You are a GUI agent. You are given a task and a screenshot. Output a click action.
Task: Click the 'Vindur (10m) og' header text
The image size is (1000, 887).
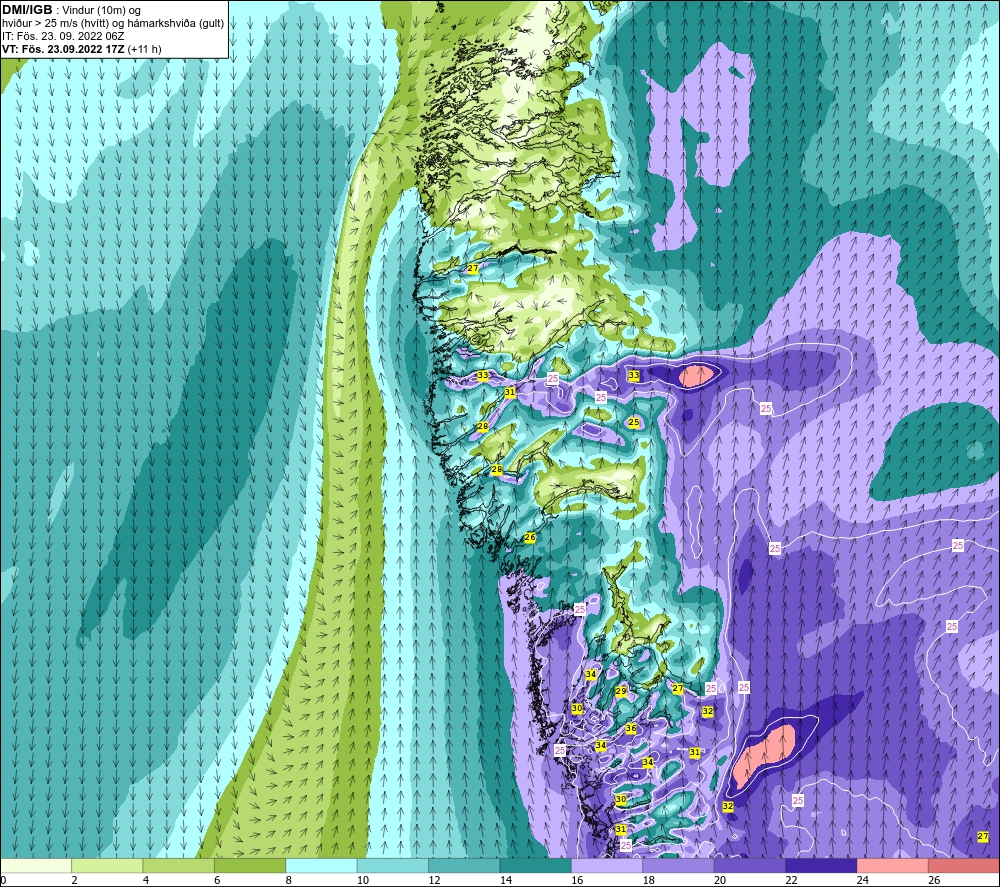[x=101, y=11]
